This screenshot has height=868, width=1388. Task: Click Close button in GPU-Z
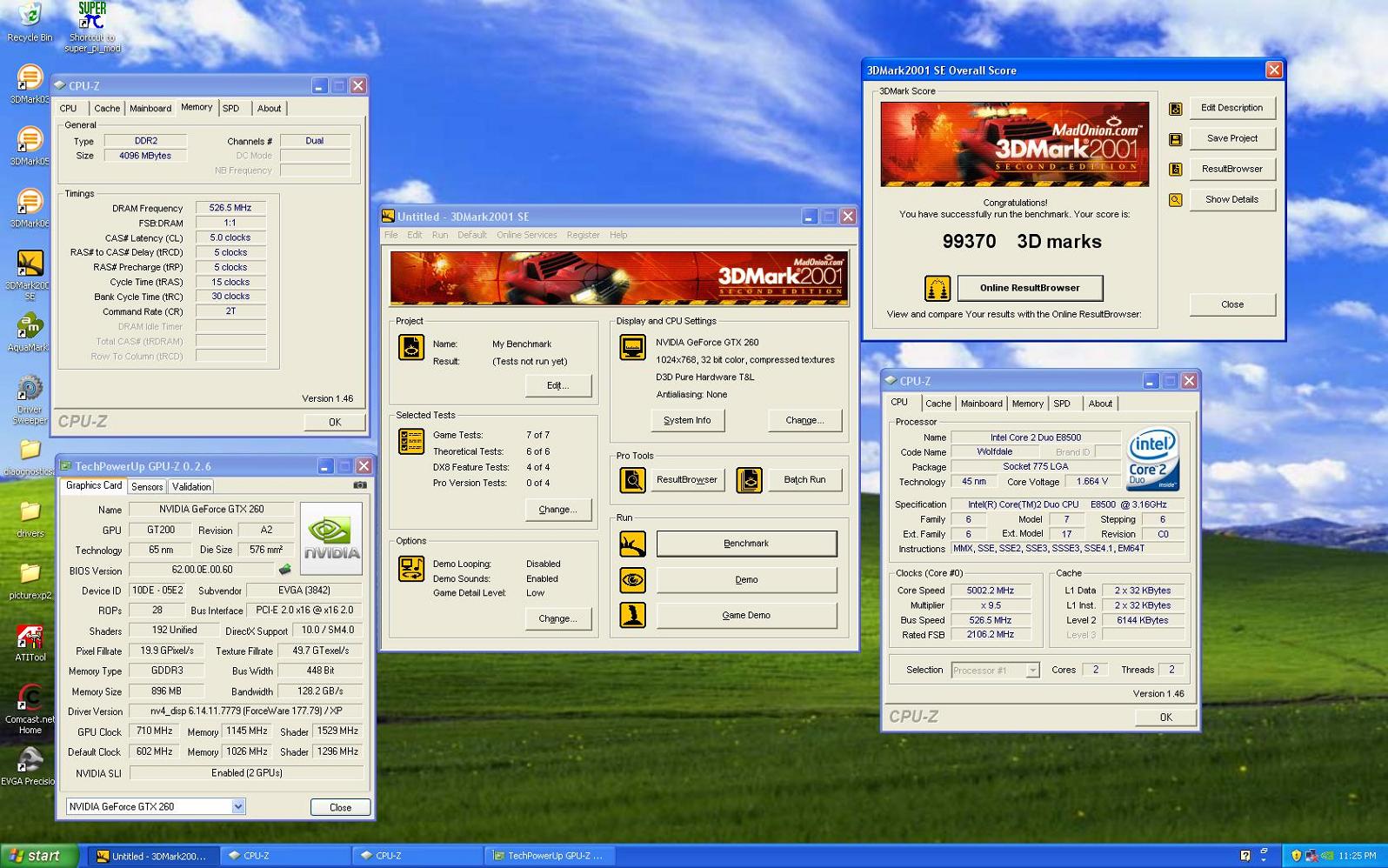(340, 807)
